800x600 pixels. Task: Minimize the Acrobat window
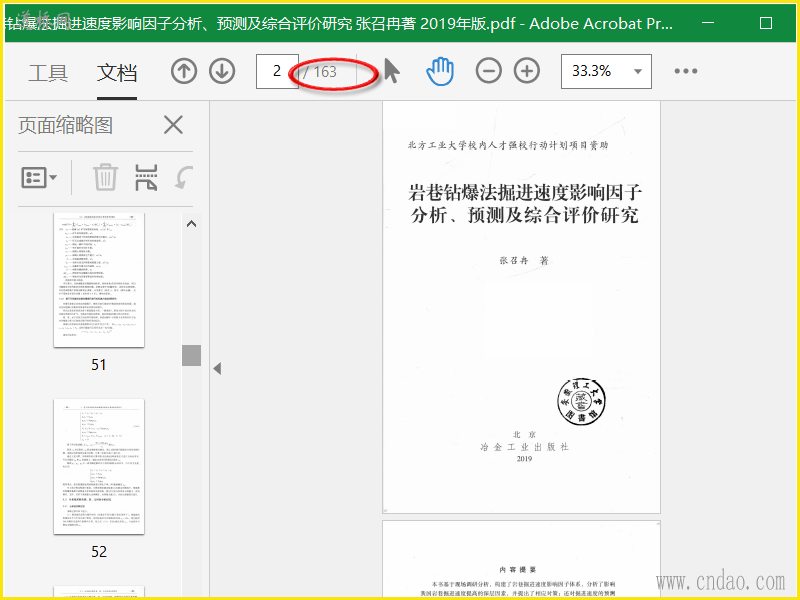click(708, 23)
